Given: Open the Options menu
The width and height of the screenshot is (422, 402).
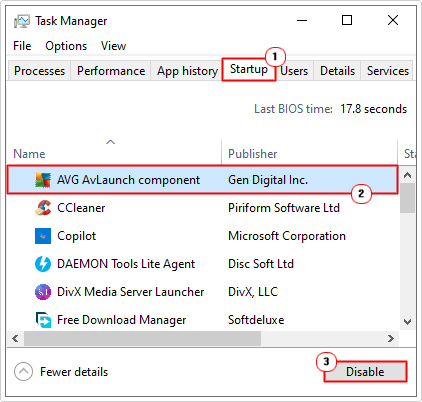Looking at the screenshot, I should [x=66, y=46].
